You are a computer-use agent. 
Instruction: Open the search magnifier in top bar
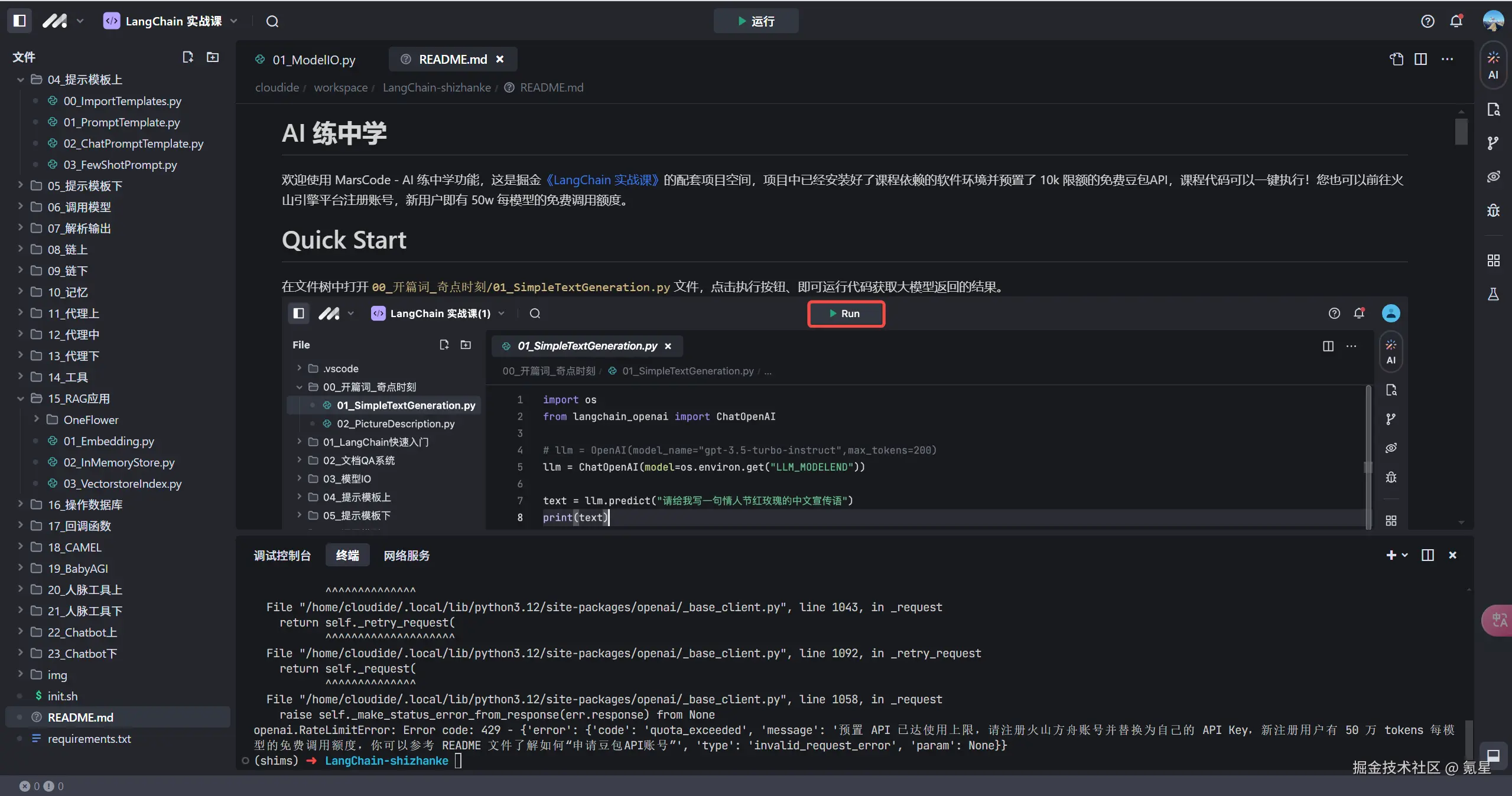(x=272, y=21)
